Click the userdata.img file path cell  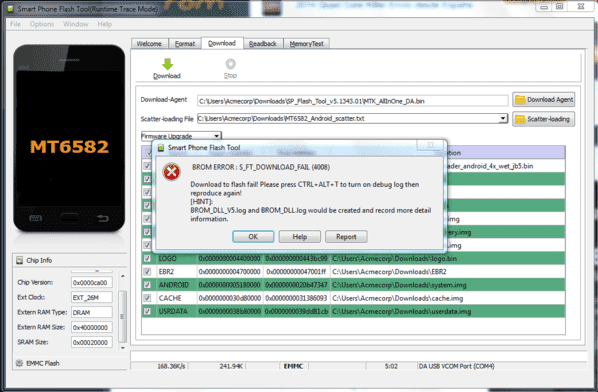pos(447,312)
